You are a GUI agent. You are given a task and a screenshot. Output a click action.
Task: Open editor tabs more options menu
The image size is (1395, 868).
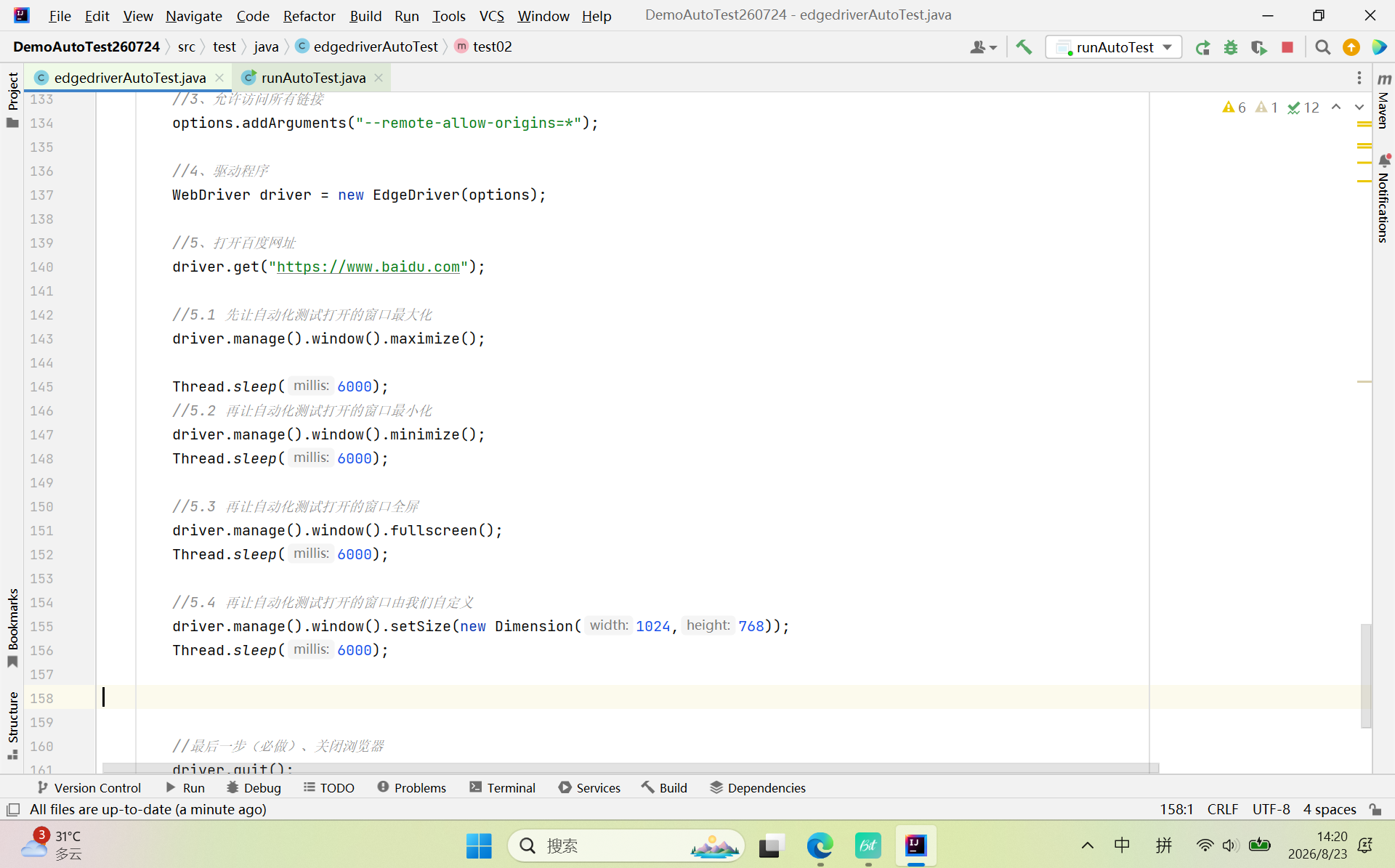tap(1359, 78)
